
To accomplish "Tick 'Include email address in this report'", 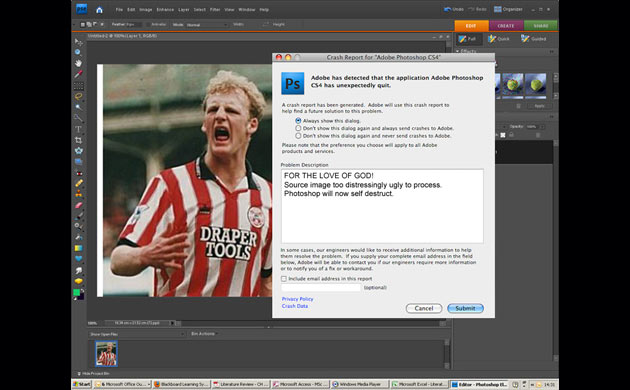I will (x=284, y=279).
